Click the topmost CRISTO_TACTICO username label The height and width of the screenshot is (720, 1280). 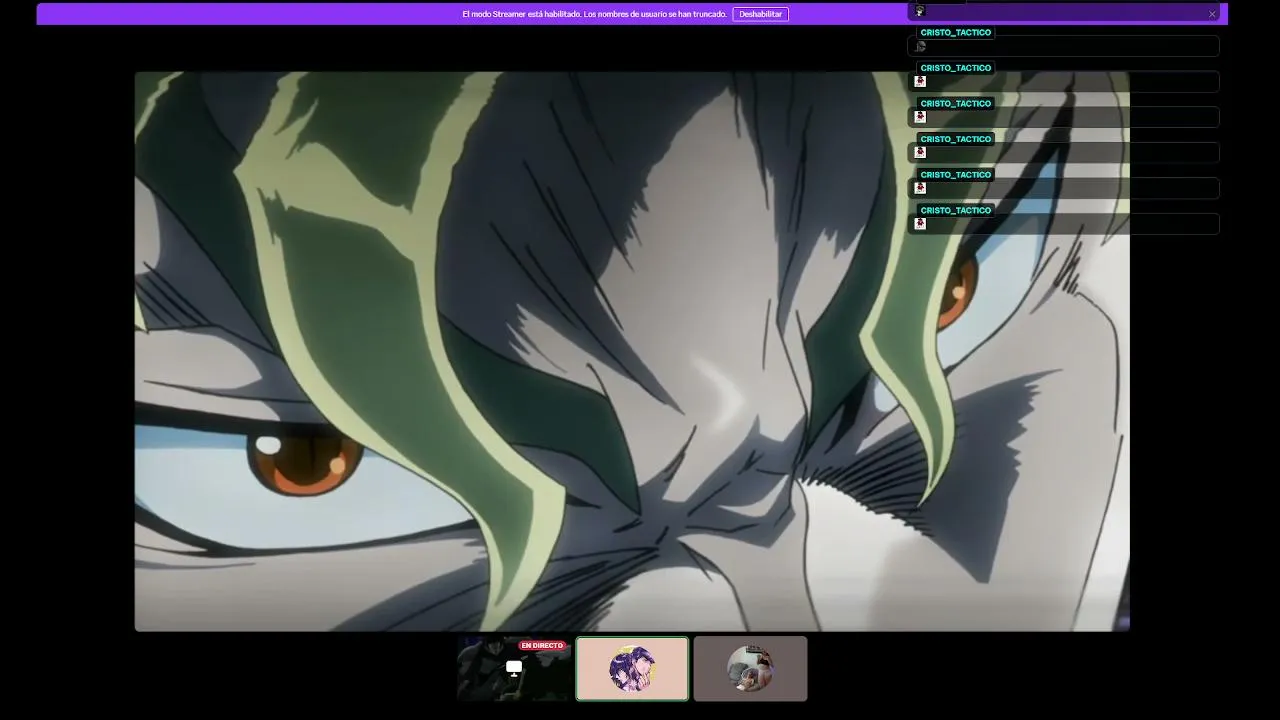click(956, 33)
